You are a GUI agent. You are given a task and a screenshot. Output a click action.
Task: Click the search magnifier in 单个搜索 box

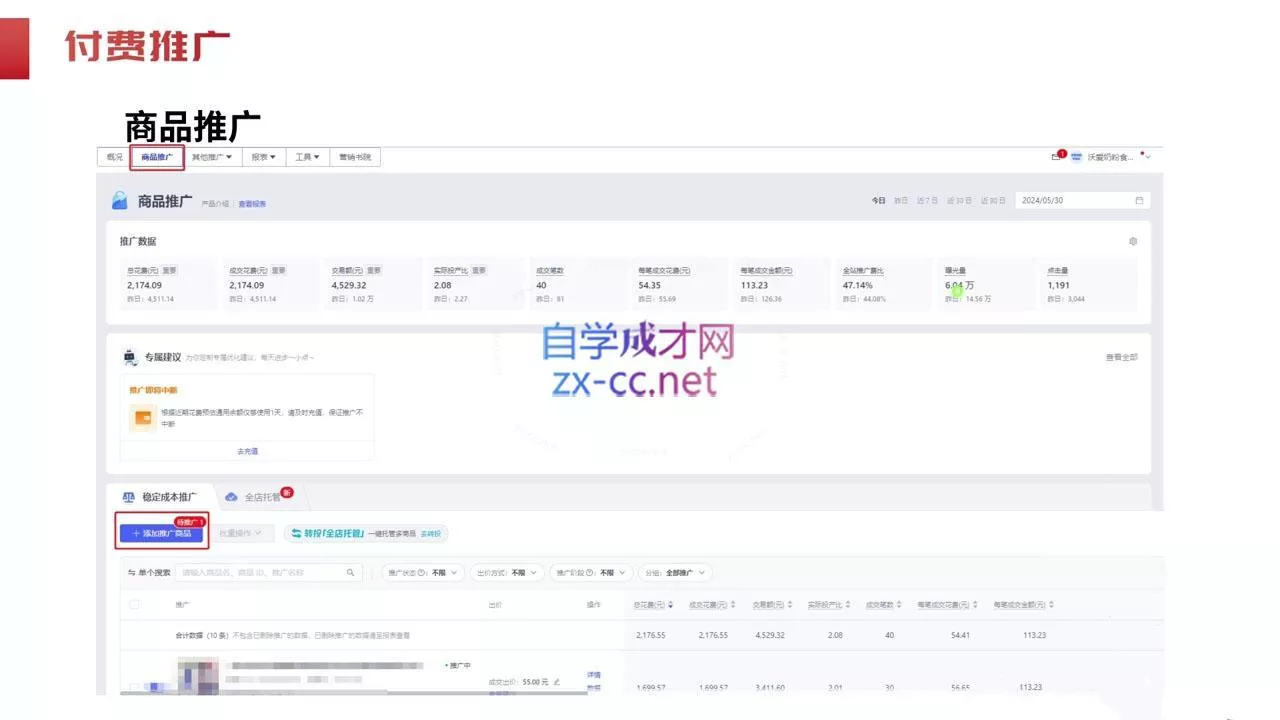351,572
